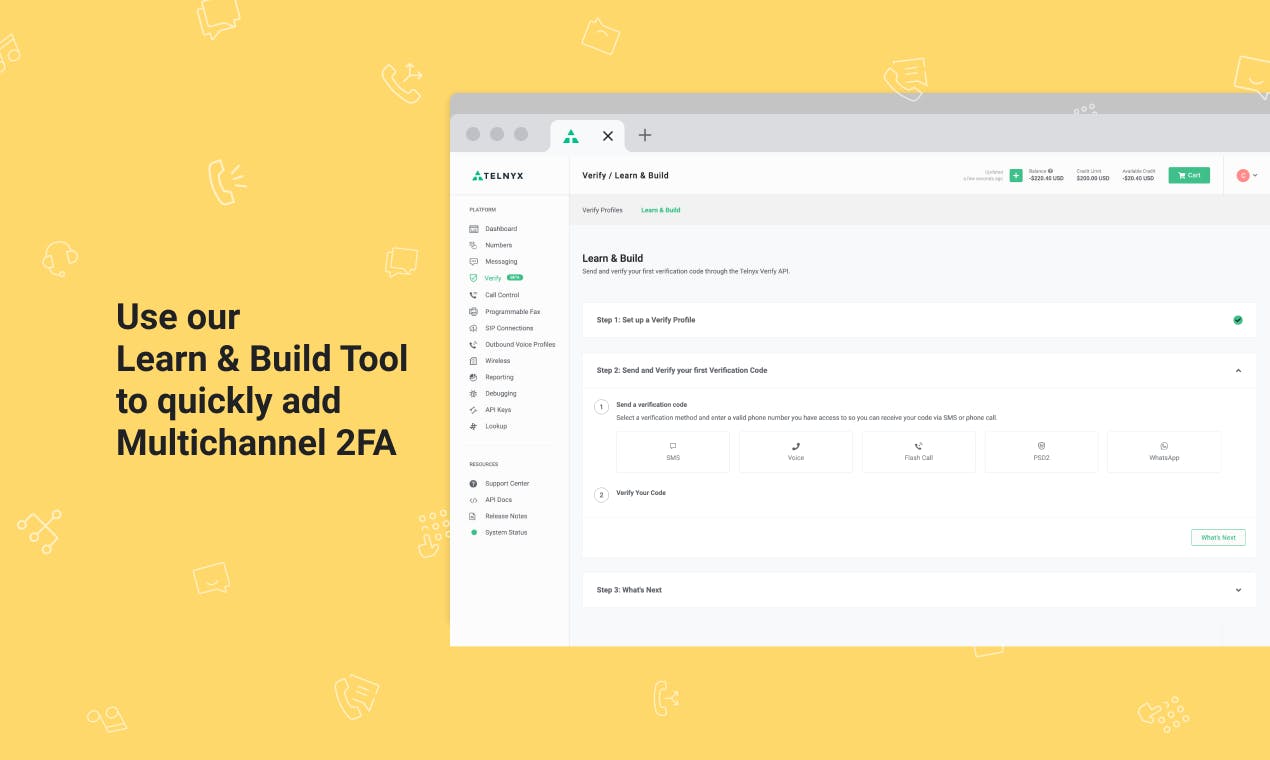Go to the Telnyx logo home
This screenshot has width=1270, height=760.
(498, 176)
